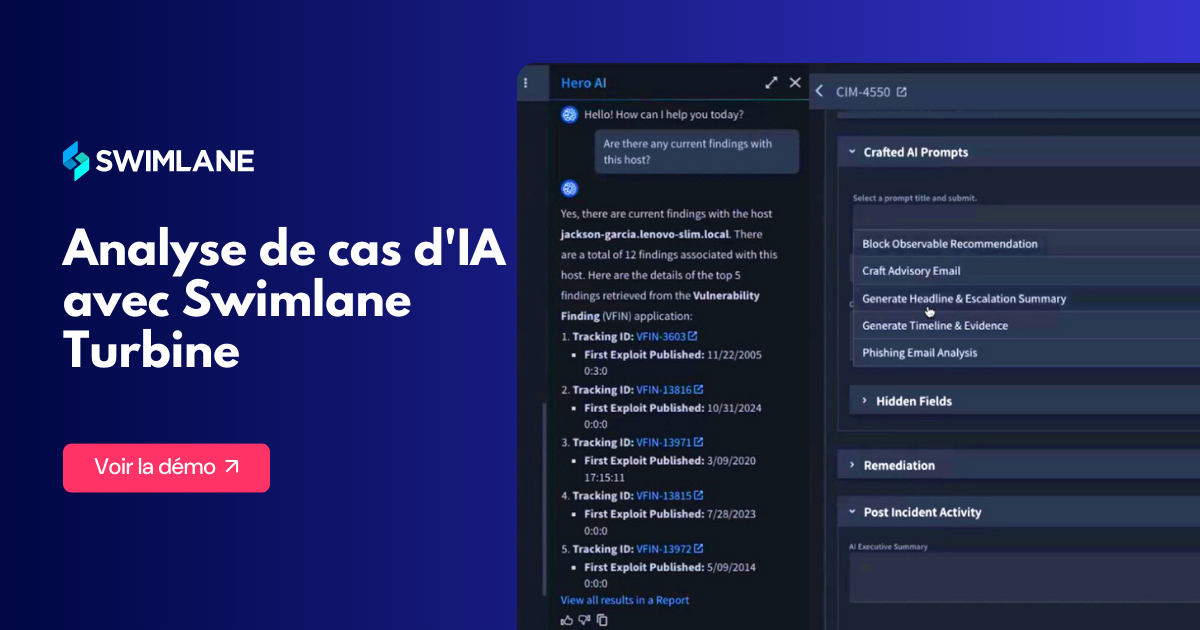Select Generate Headline & Escalation Summary option
1200x630 pixels.
point(963,298)
